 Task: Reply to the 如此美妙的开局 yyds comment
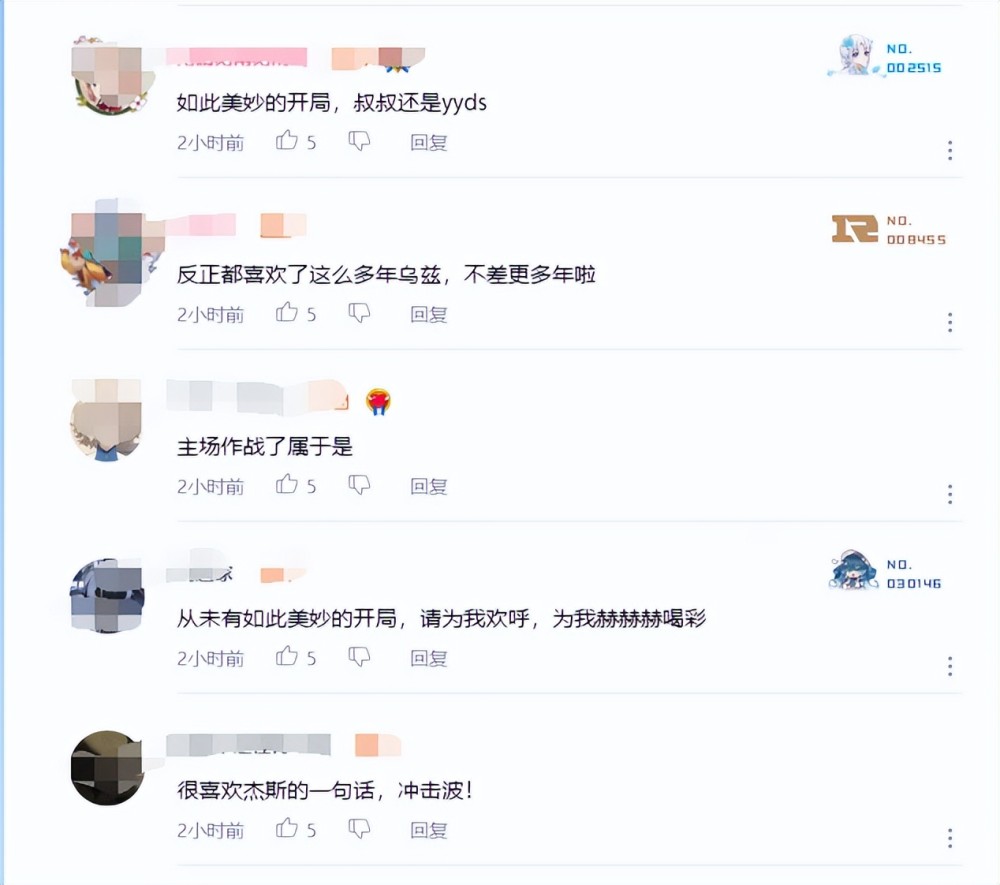pyautogui.click(x=429, y=142)
